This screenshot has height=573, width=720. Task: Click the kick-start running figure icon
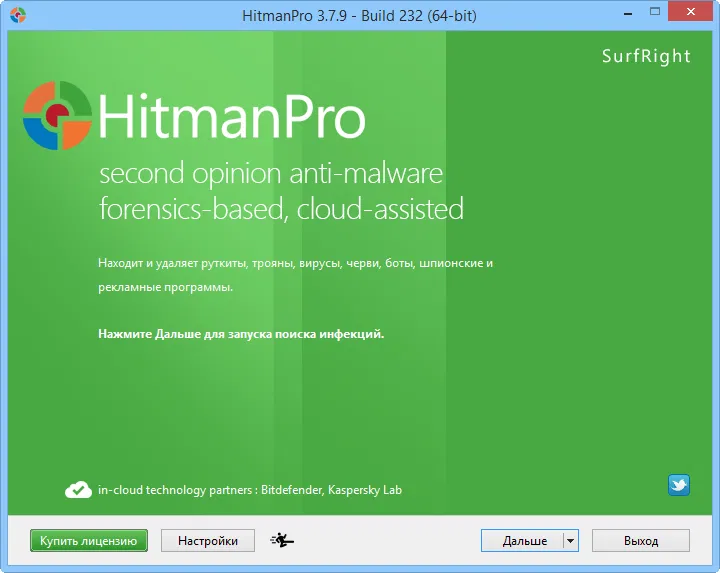[x=282, y=540]
